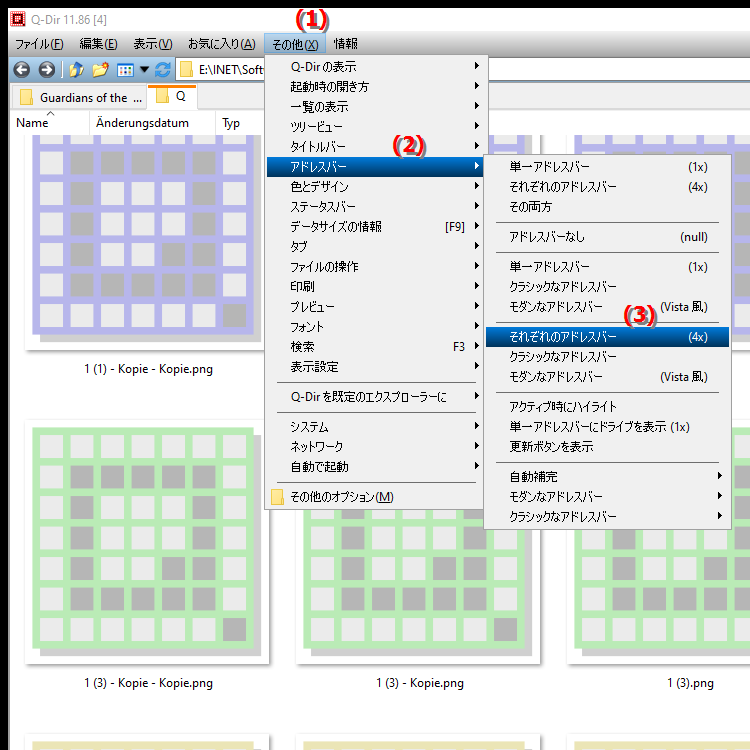Choose モダンなアドレスバー (Vista 風) under 4x bars
750x750 pixels.
tap(607, 377)
